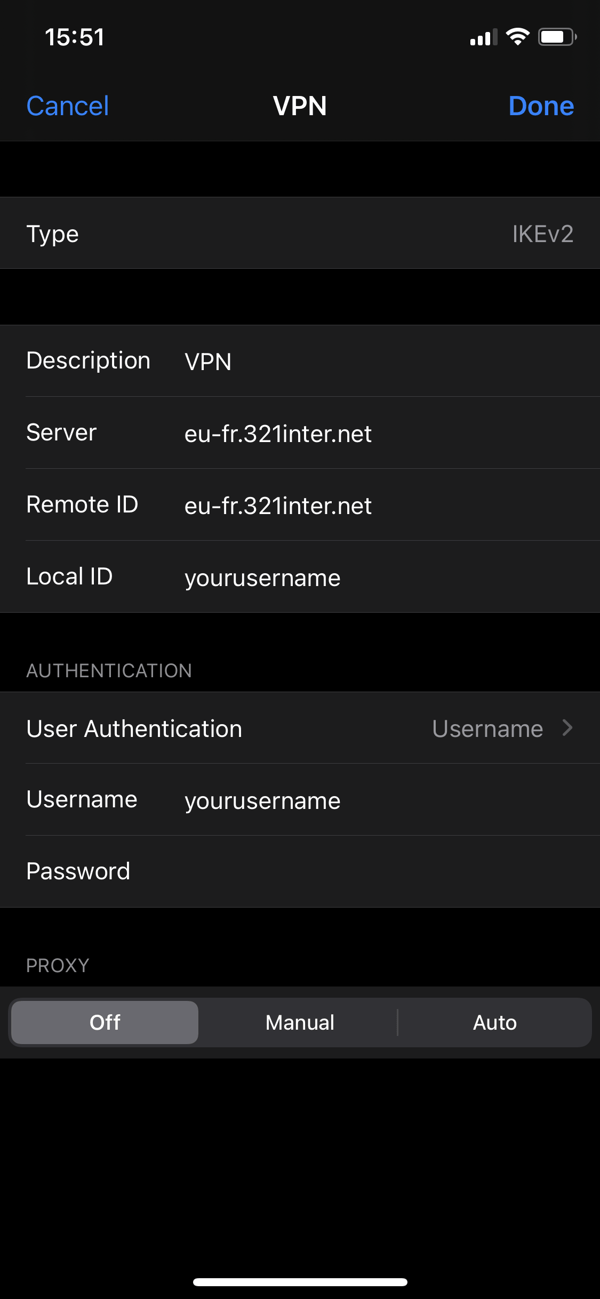Enable Manual proxy configuration
This screenshot has width=600, height=1299.
pyautogui.click(x=299, y=1022)
